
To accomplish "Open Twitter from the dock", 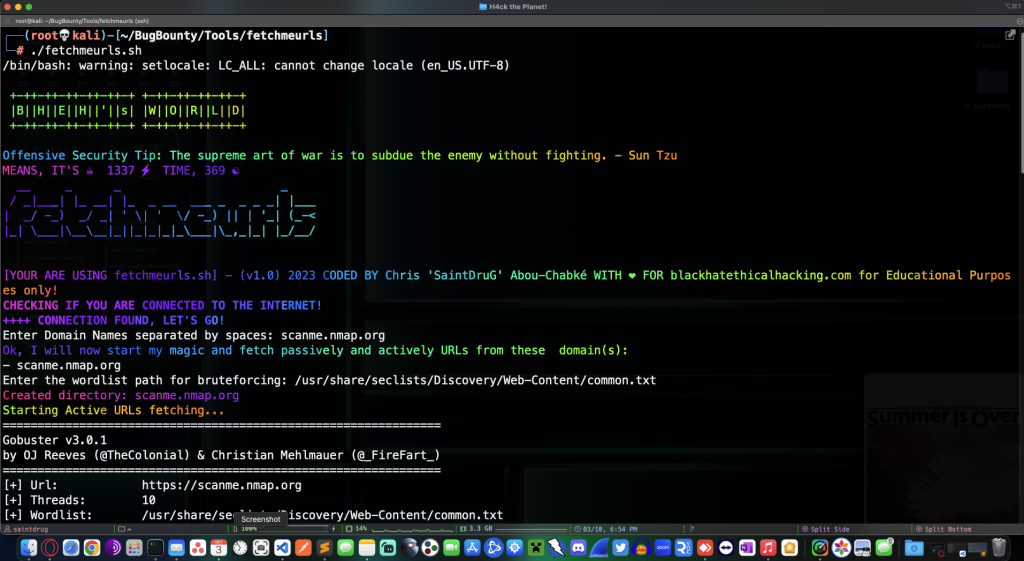I will click(620, 547).
